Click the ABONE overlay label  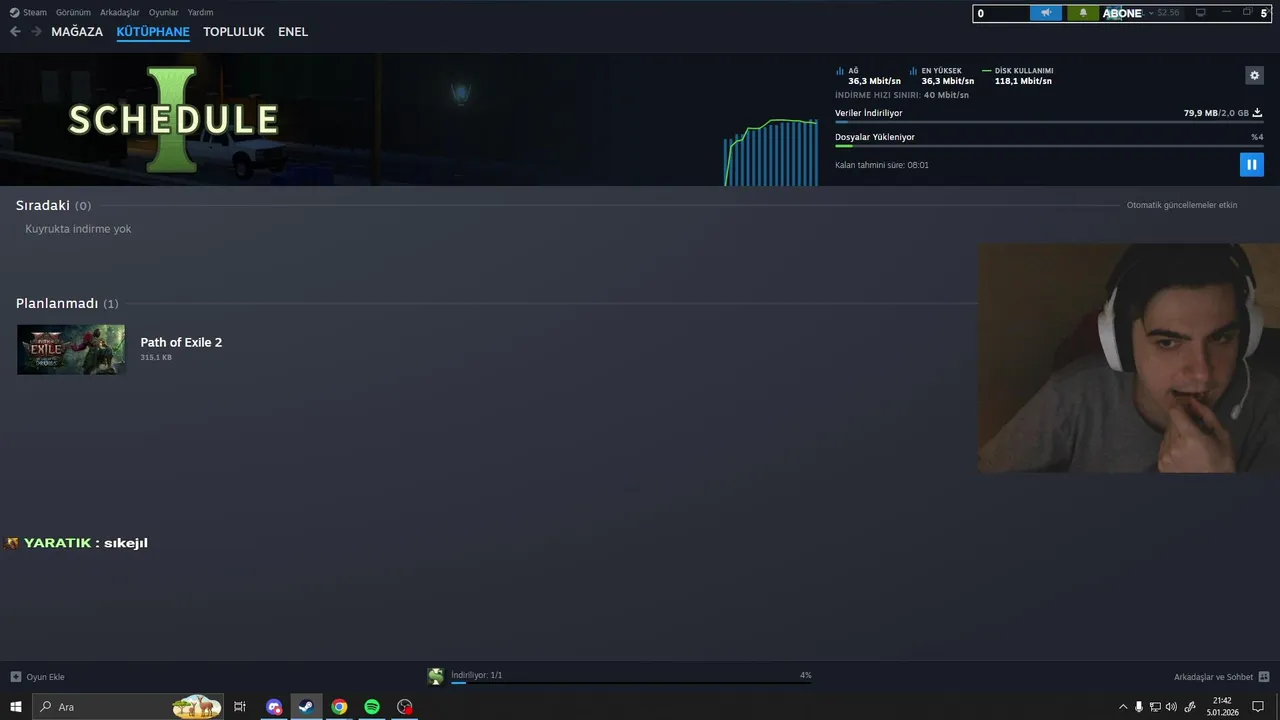[1122, 14]
